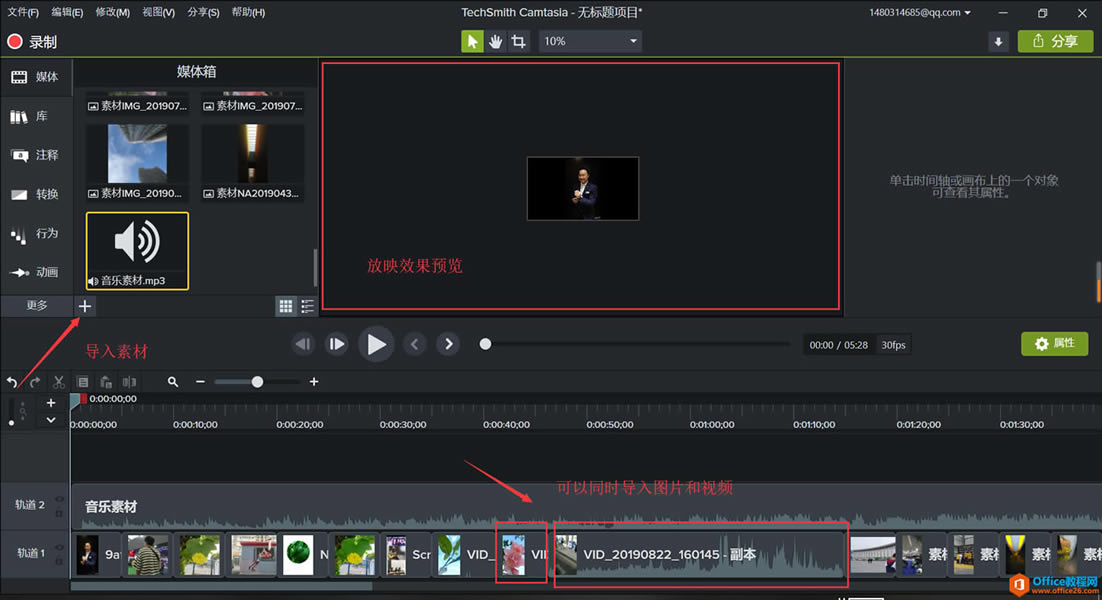Click the timeline zoom slider handle

[x=257, y=382]
